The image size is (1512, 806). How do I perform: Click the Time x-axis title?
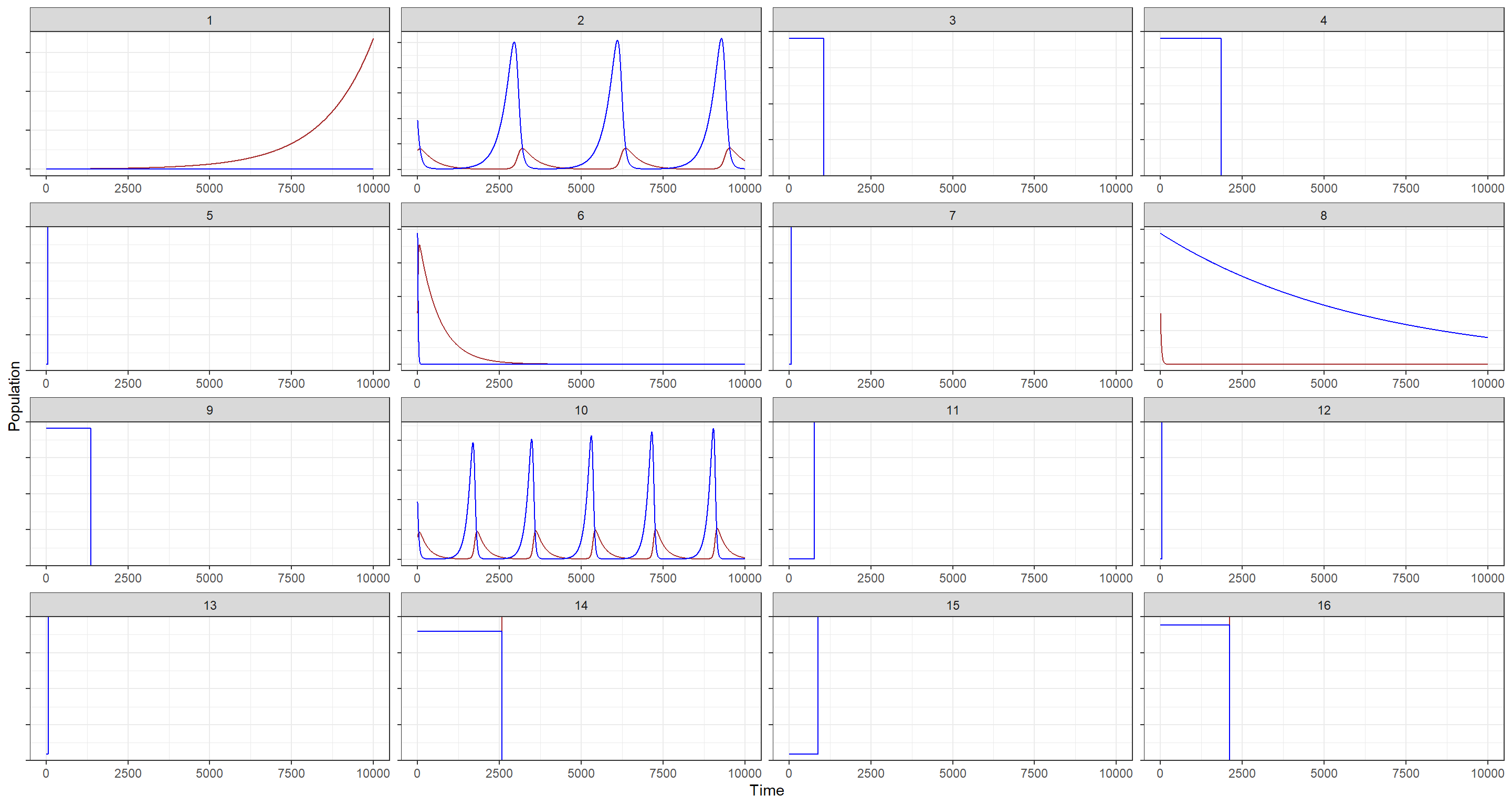(766, 790)
